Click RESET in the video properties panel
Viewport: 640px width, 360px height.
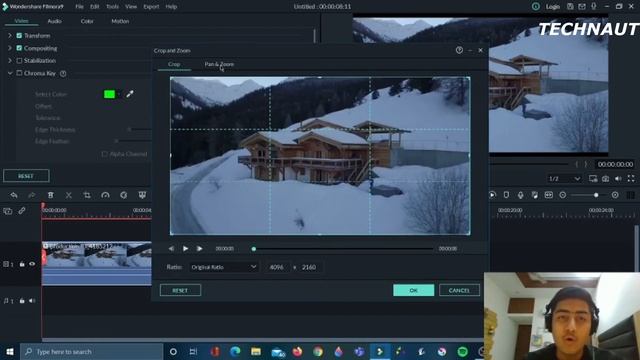pyautogui.click(x=26, y=176)
